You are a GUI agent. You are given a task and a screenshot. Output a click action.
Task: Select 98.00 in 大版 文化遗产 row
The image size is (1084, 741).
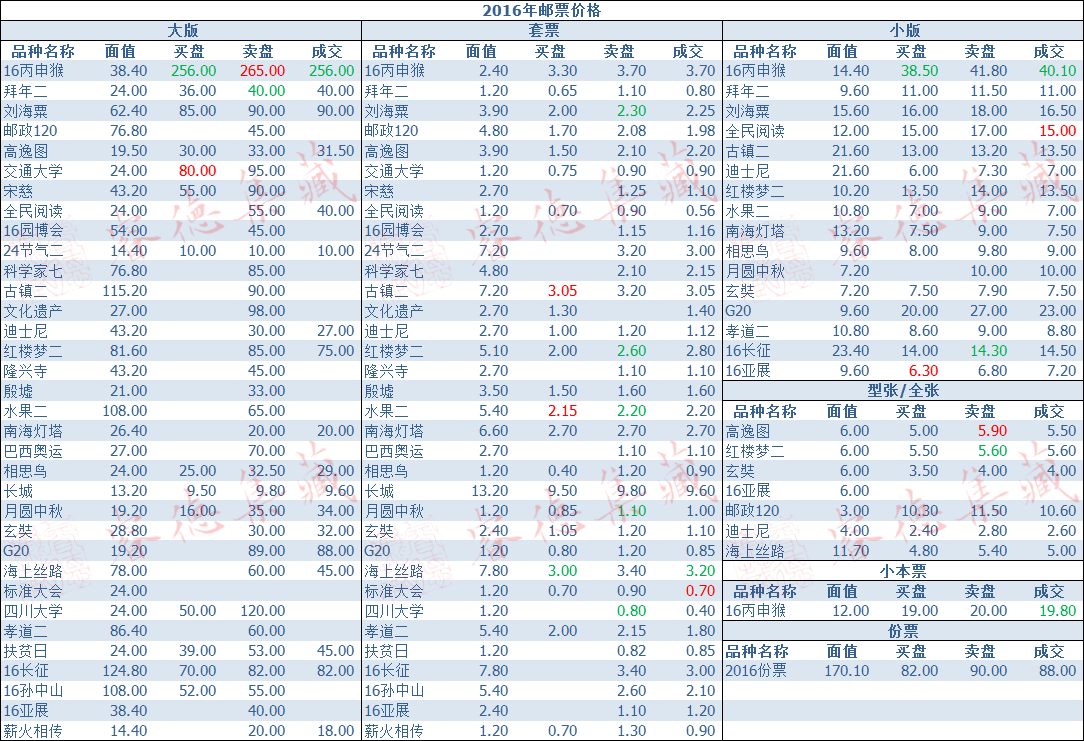click(x=267, y=310)
